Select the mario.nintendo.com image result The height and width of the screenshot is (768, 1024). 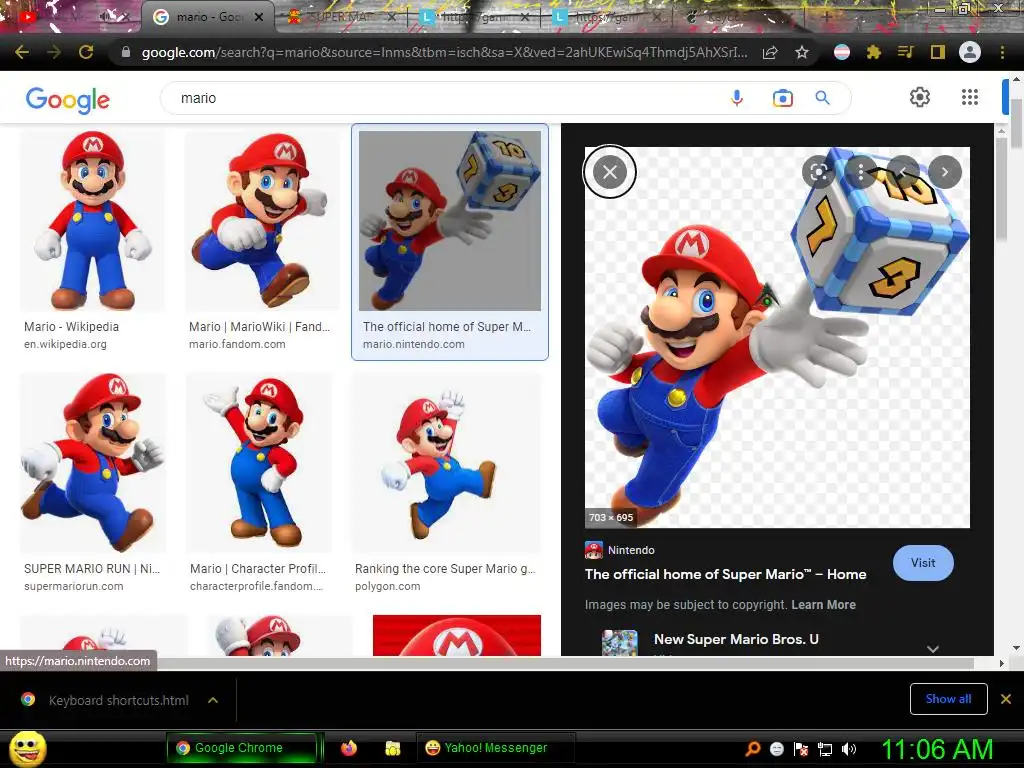pyautogui.click(x=450, y=221)
